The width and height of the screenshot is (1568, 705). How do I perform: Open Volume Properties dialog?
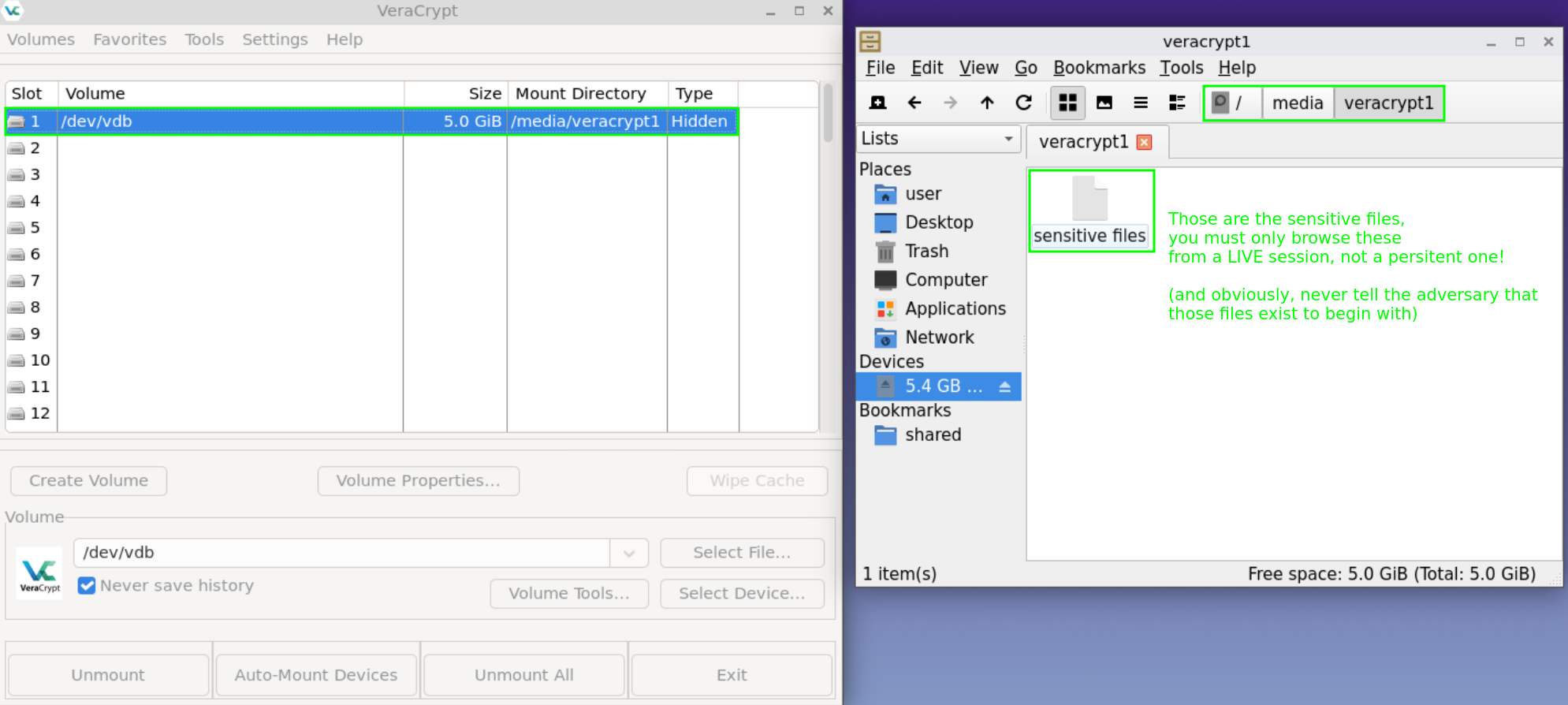tap(419, 481)
